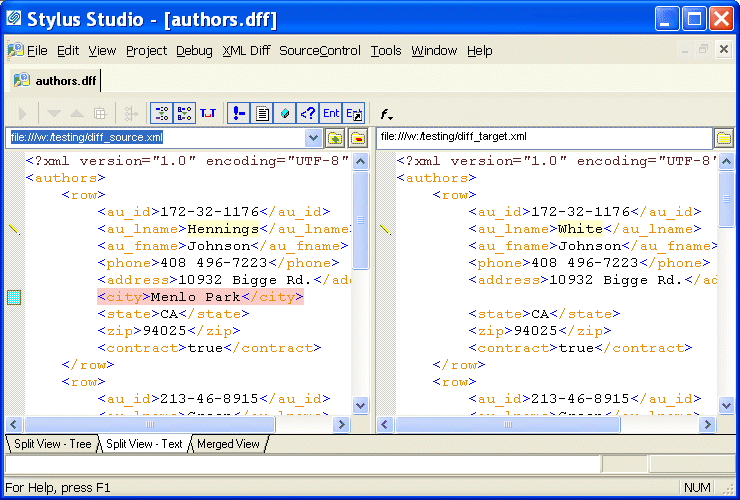Toggle the first tree-diff toolbar button
The height and width of the screenshot is (500, 740).
coord(160,114)
